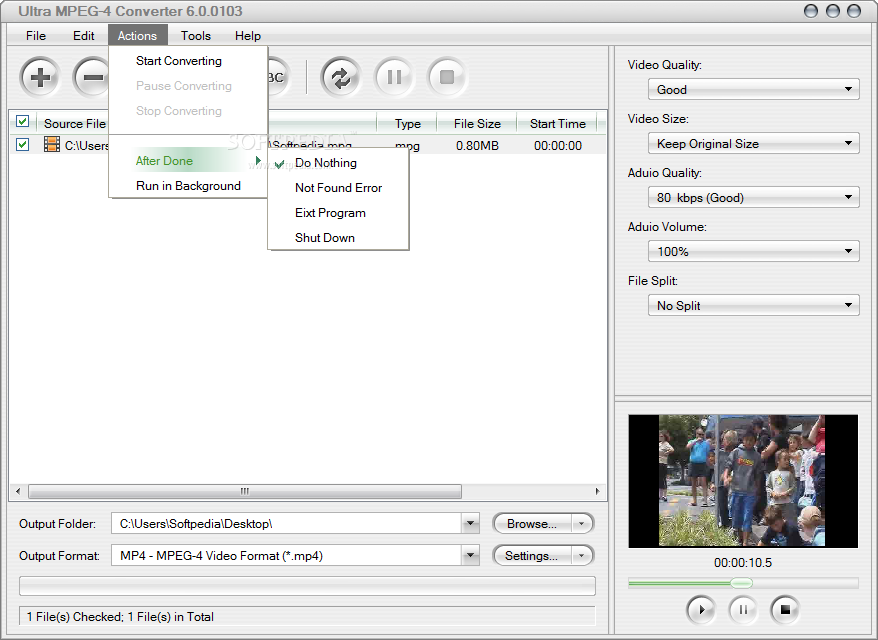Viewport: 878px width, 640px height.
Task: Click the film strip icon of the source file
Action: coord(52,144)
